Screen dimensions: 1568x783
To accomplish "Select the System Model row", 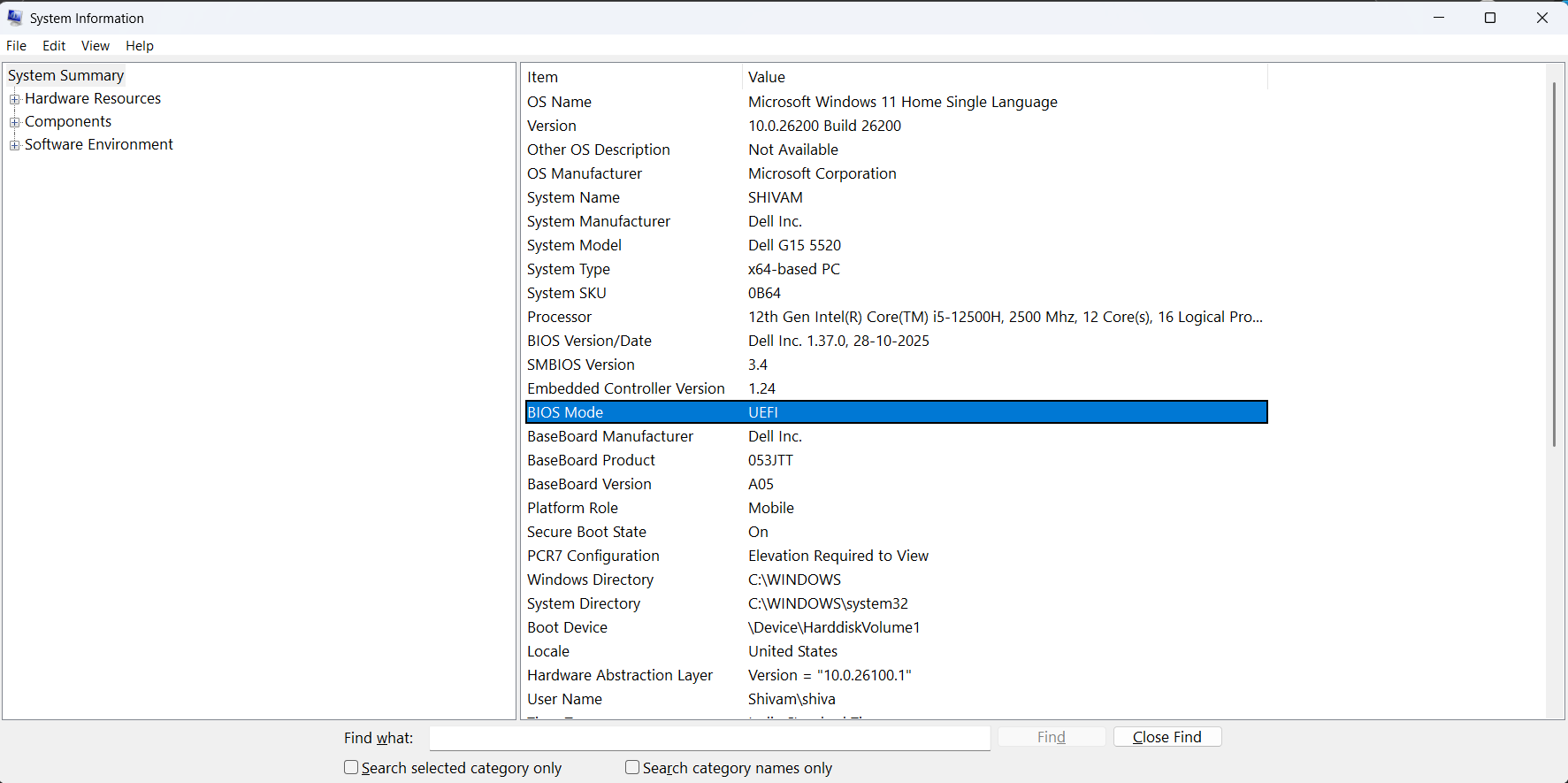I will click(x=896, y=245).
